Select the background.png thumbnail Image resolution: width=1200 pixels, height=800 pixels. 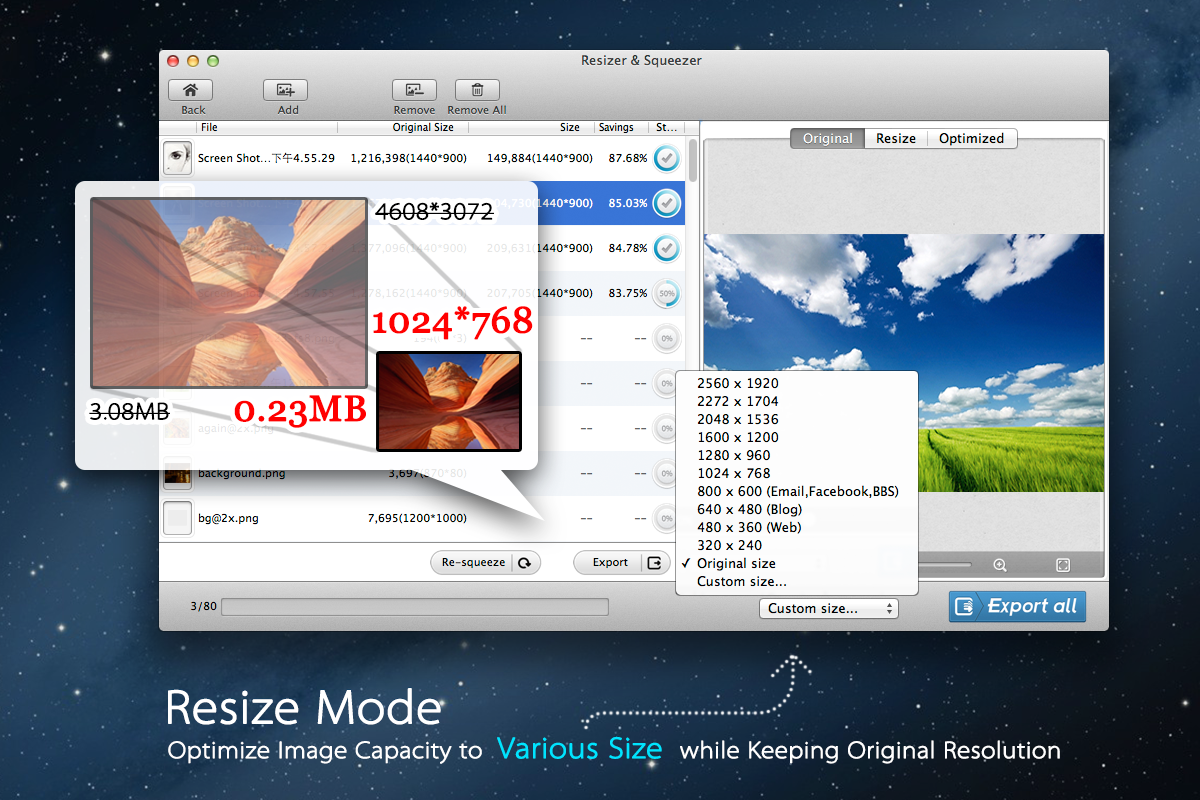[177, 473]
